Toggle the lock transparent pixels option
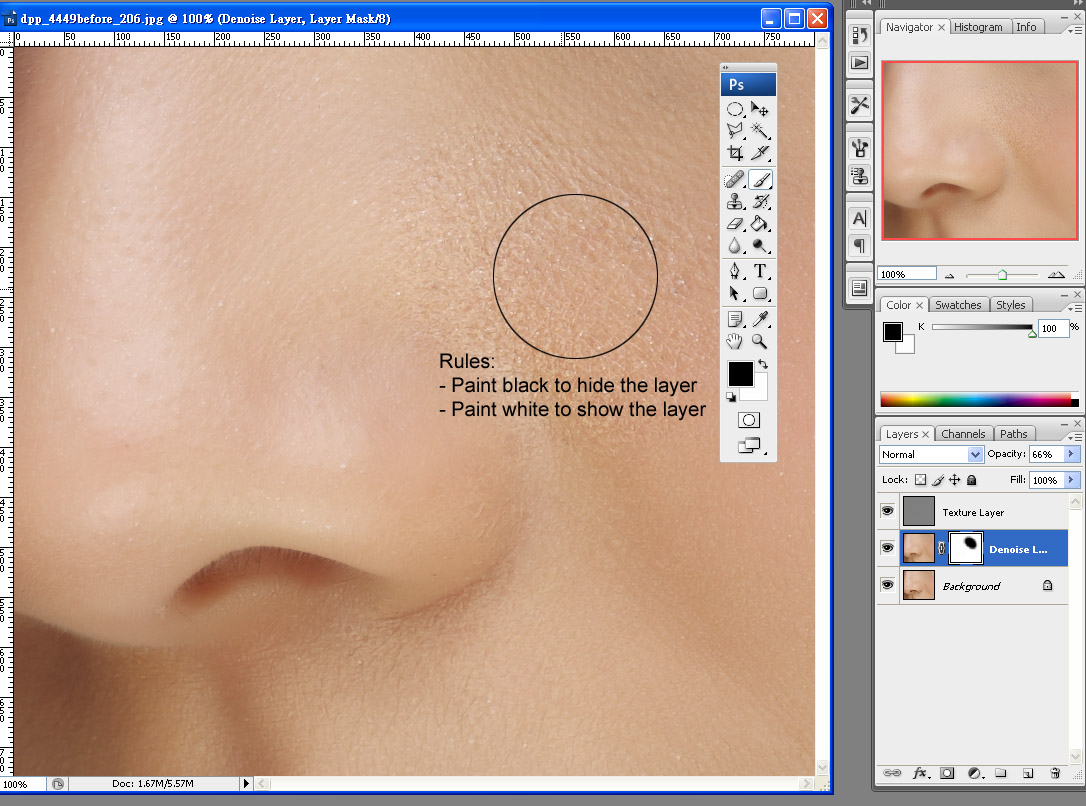The image size is (1086, 806). (921, 480)
